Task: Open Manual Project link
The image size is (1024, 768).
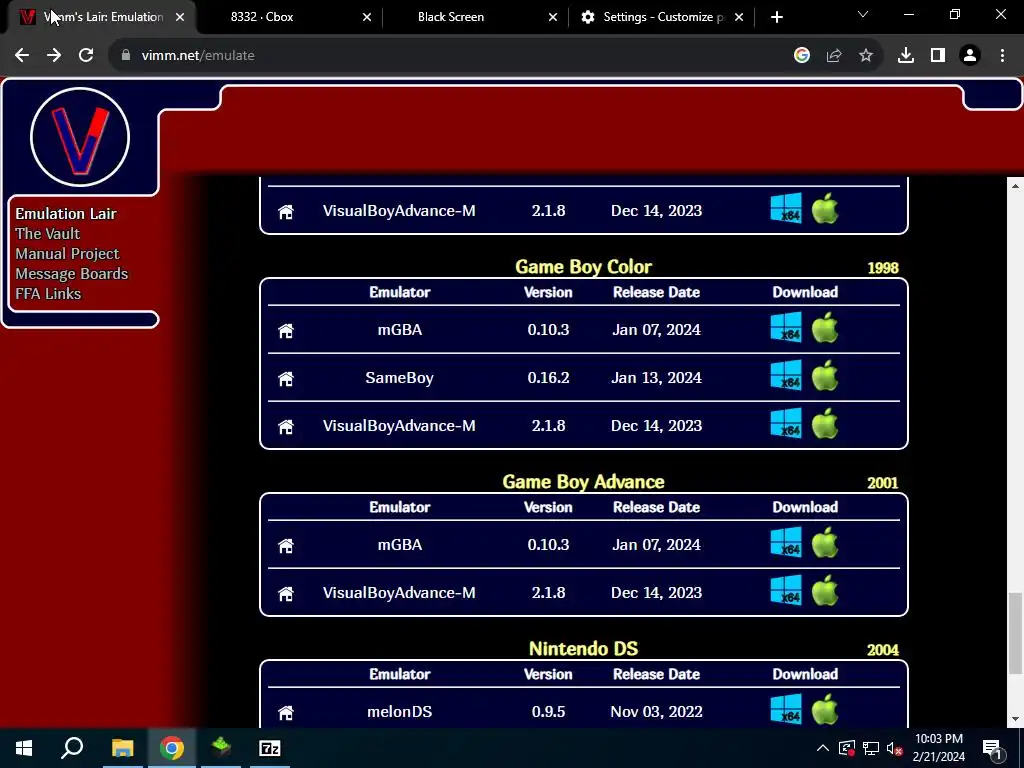Action: tap(67, 254)
